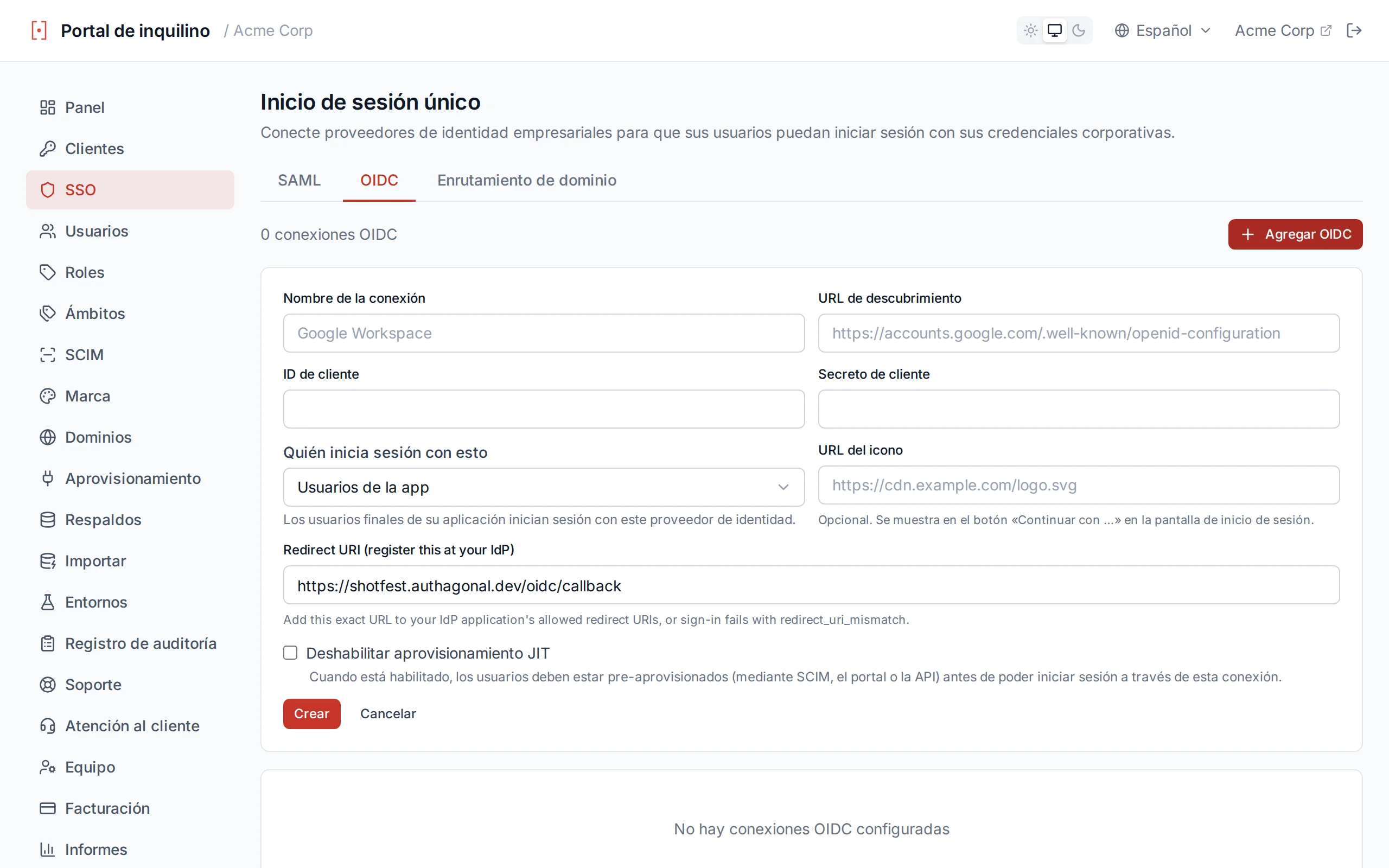Image resolution: width=1389 pixels, height=868 pixels.
Task: Click the Crear button
Action: pos(311,713)
